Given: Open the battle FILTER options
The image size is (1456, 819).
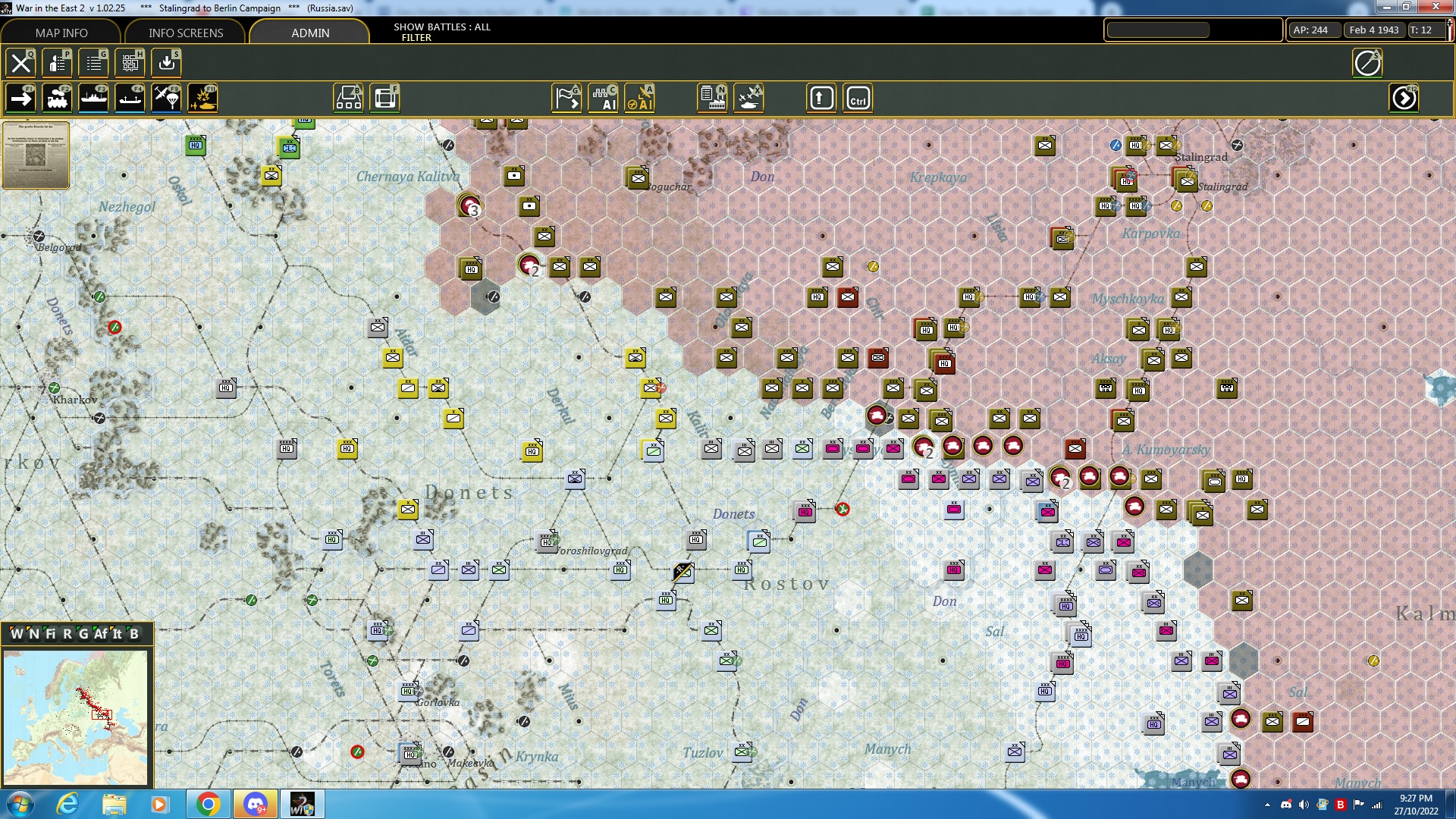Looking at the screenshot, I should [416, 37].
